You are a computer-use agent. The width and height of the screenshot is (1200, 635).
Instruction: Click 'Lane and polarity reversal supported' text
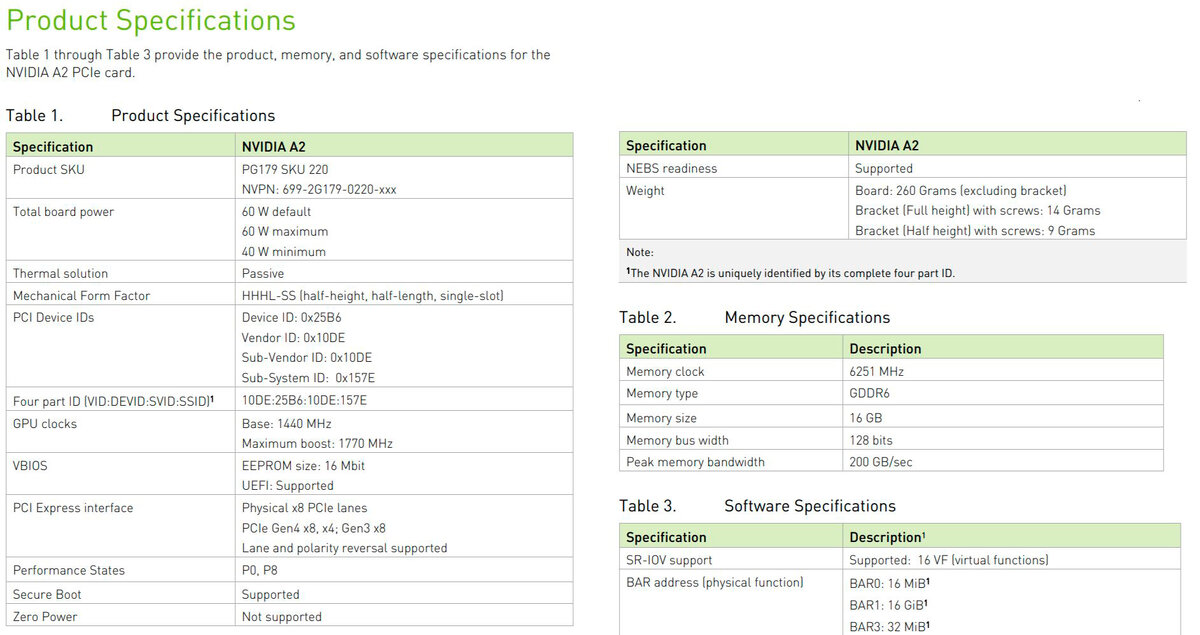point(345,548)
